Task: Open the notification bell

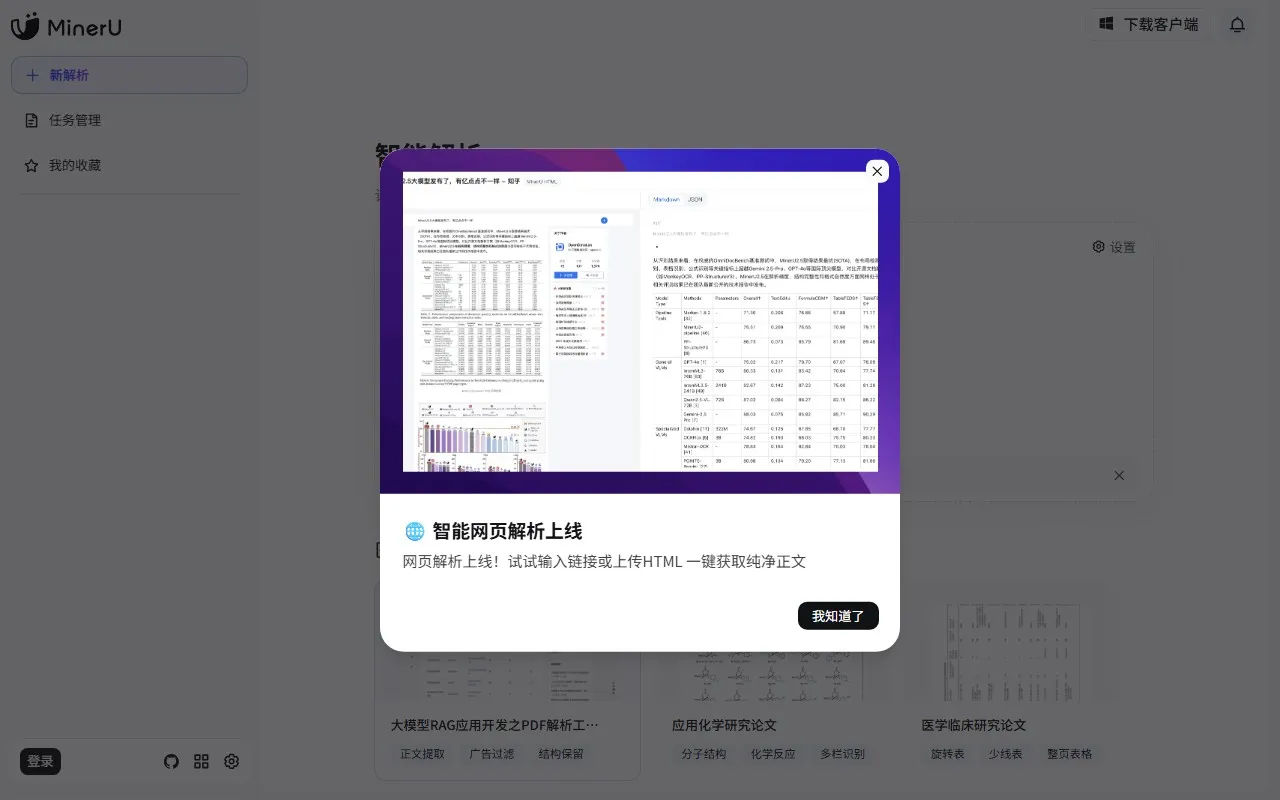Action: click(x=1237, y=24)
